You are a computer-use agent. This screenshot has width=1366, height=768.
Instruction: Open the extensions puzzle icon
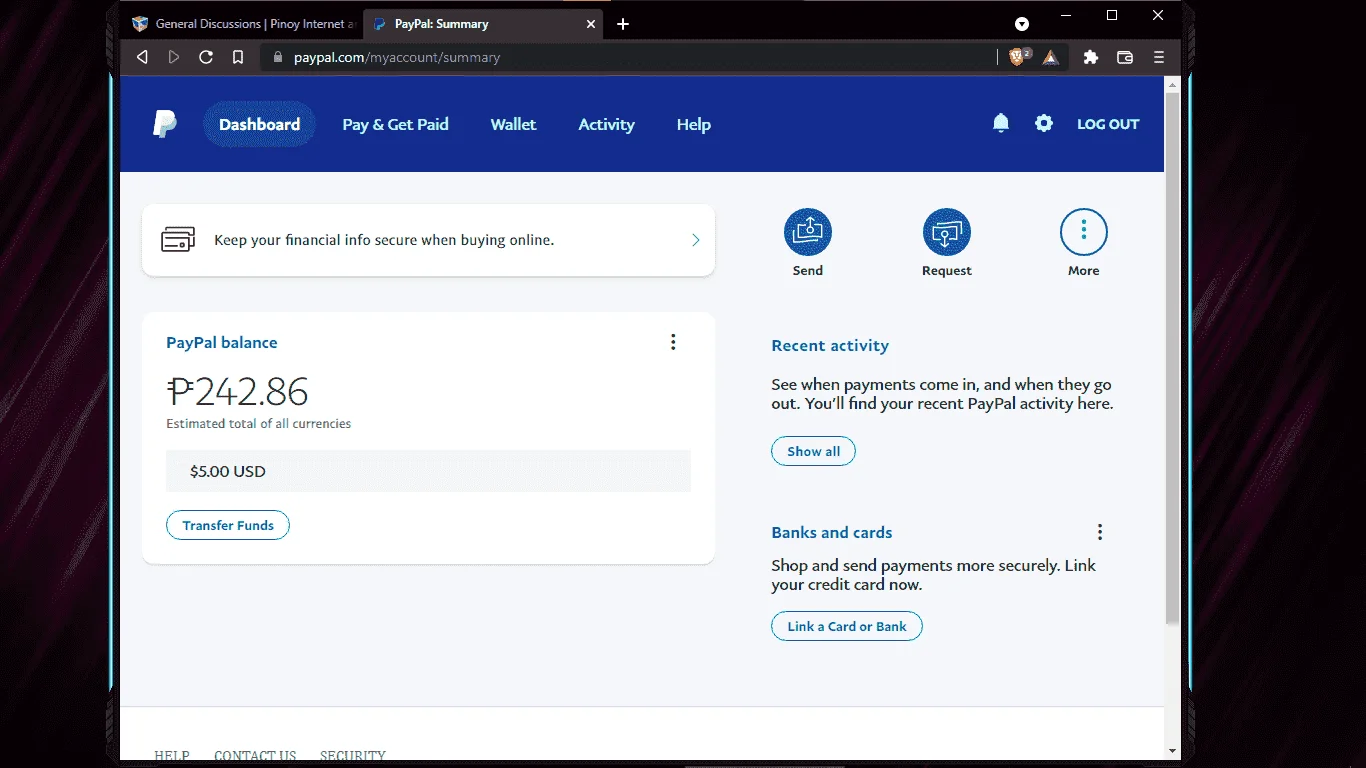coord(1091,57)
